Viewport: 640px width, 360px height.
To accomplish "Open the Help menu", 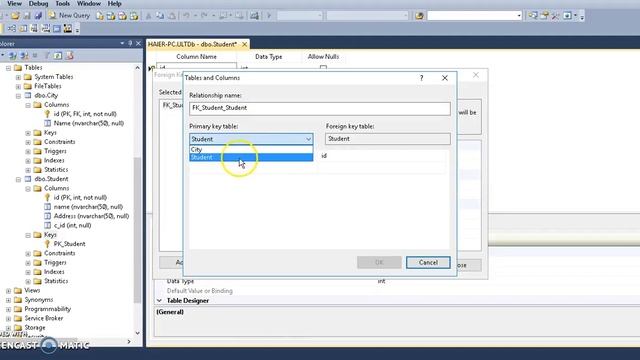I will (x=114, y=4).
